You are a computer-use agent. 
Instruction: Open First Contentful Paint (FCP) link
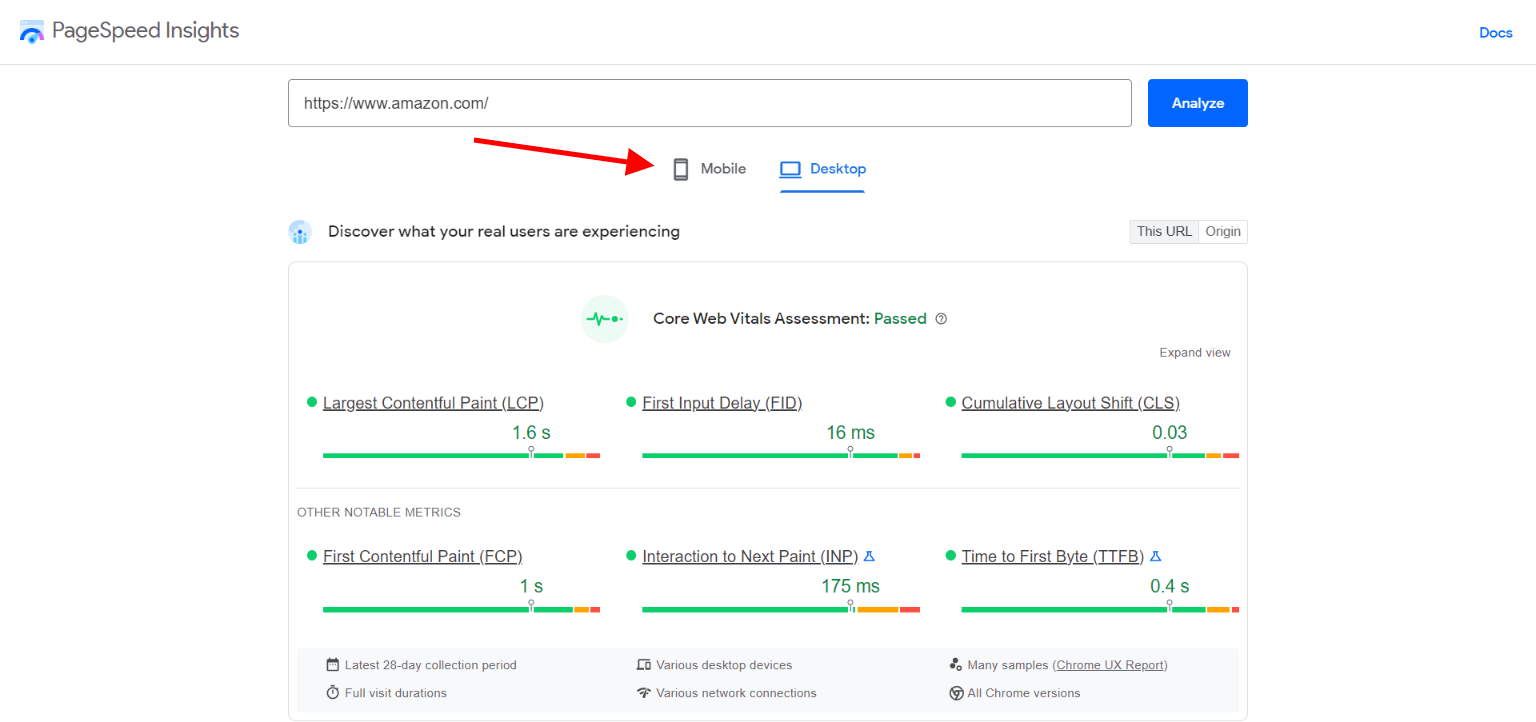(422, 556)
